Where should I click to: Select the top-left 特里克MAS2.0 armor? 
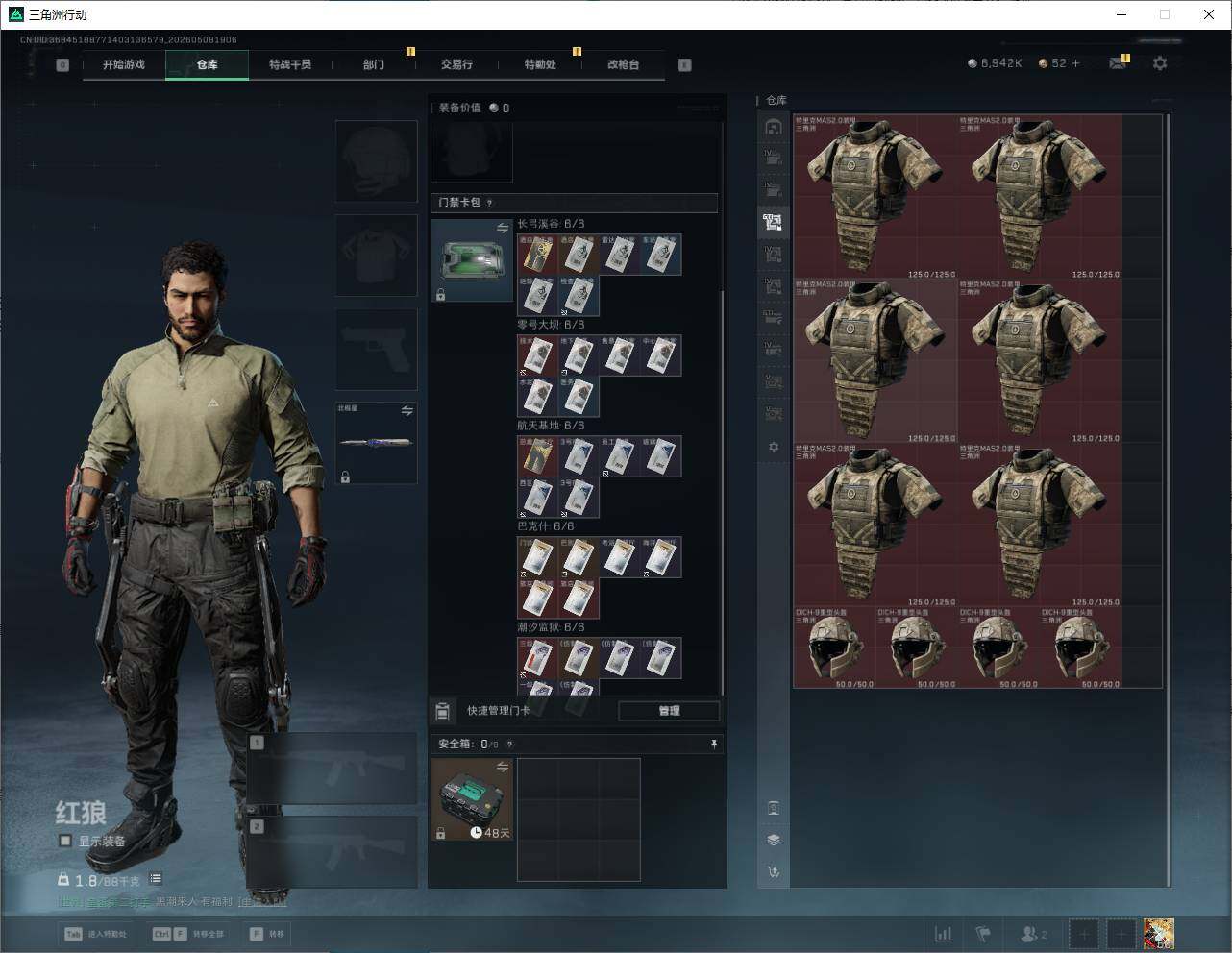coord(875,197)
